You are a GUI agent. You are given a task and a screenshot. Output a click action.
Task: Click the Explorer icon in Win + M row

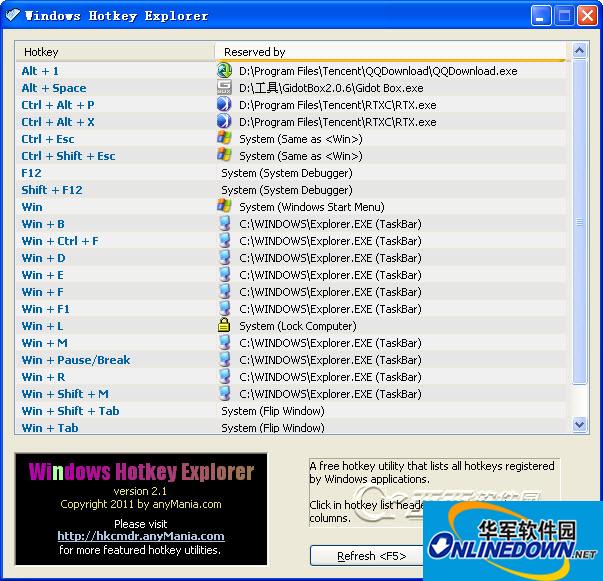point(224,342)
